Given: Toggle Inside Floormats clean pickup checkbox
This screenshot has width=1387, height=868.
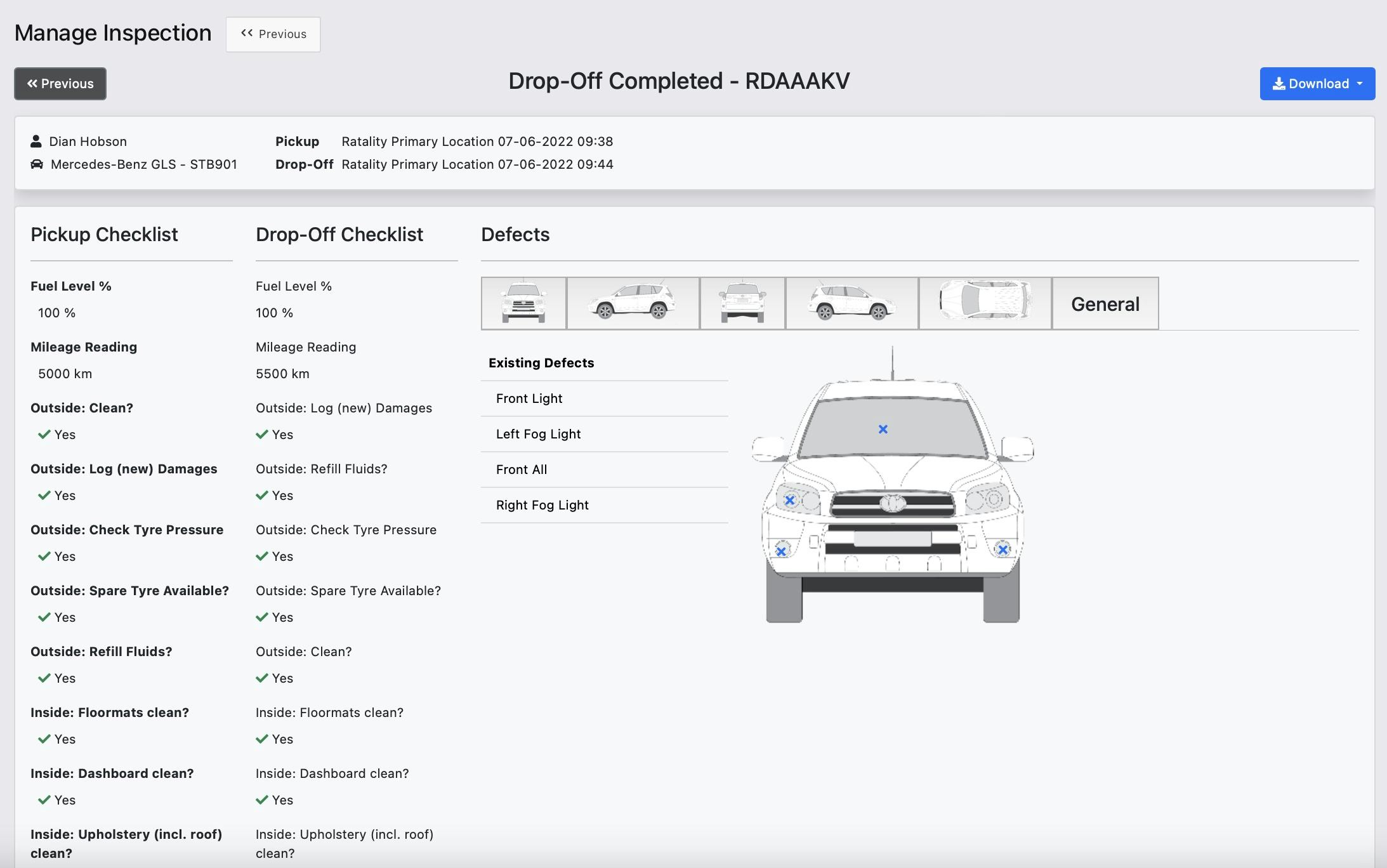Looking at the screenshot, I should pyautogui.click(x=44, y=738).
